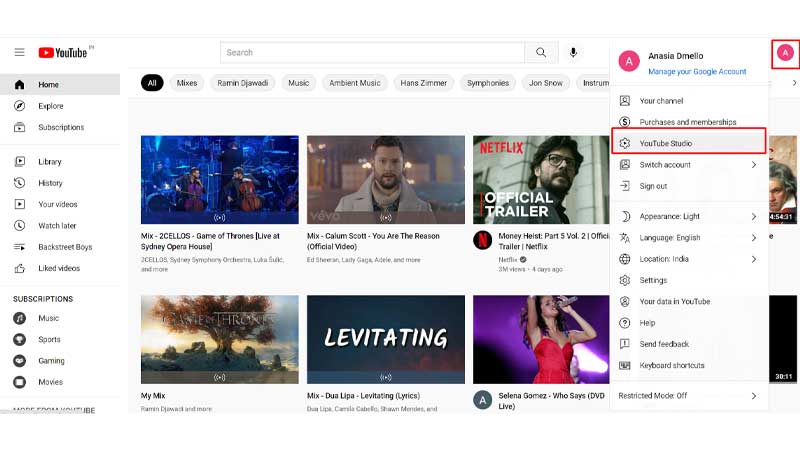This screenshot has height=450, width=800.
Task: Click Mix - Dua Lipa - Levitating title
Action: tap(363, 395)
